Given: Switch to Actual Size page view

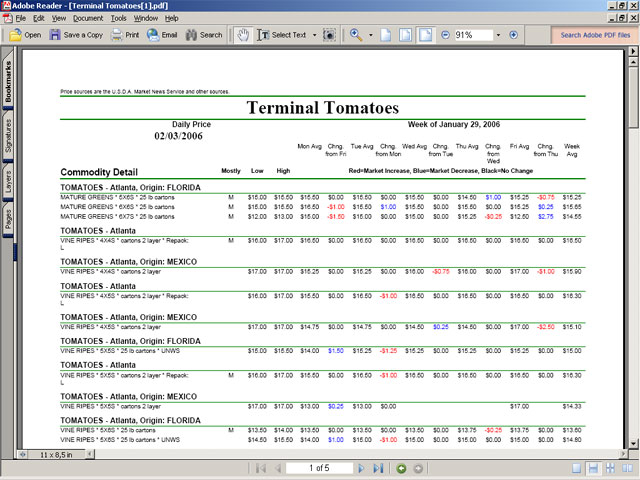Looking at the screenshot, I should click(386, 35).
